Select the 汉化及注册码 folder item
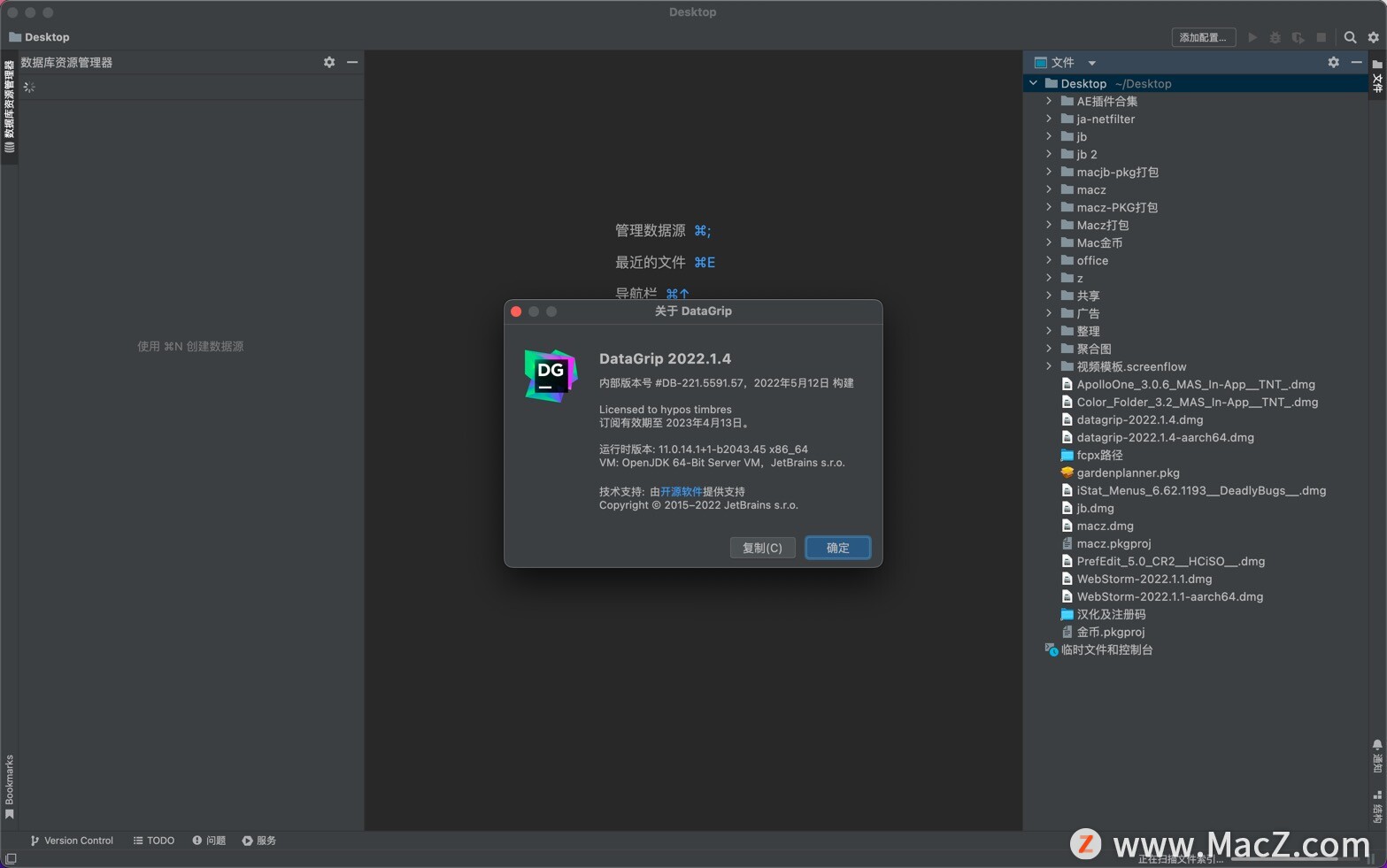1387x868 pixels. tap(1104, 614)
